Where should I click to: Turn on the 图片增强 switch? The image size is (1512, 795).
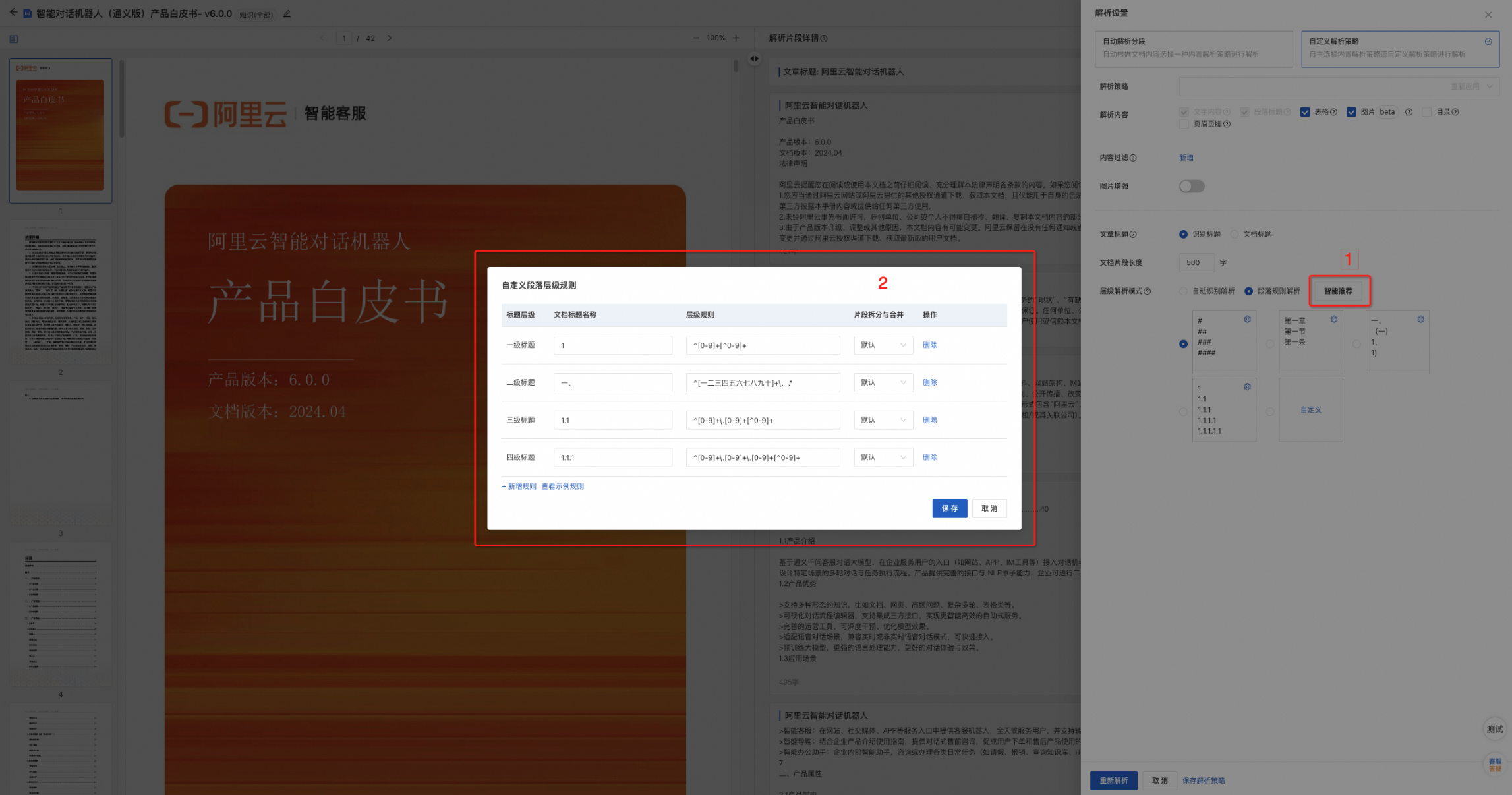pos(1192,187)
